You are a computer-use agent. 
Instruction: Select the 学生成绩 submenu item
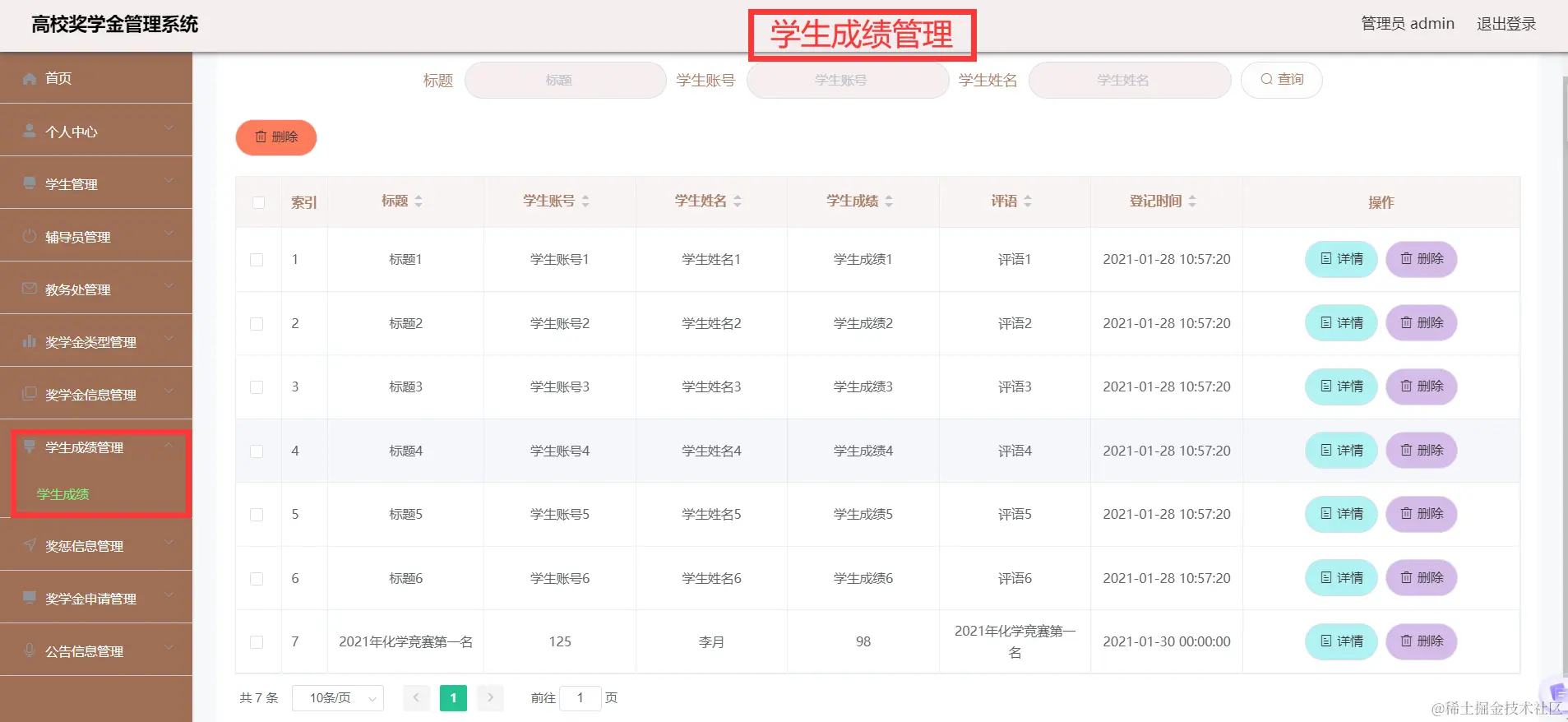pos(63,494)
